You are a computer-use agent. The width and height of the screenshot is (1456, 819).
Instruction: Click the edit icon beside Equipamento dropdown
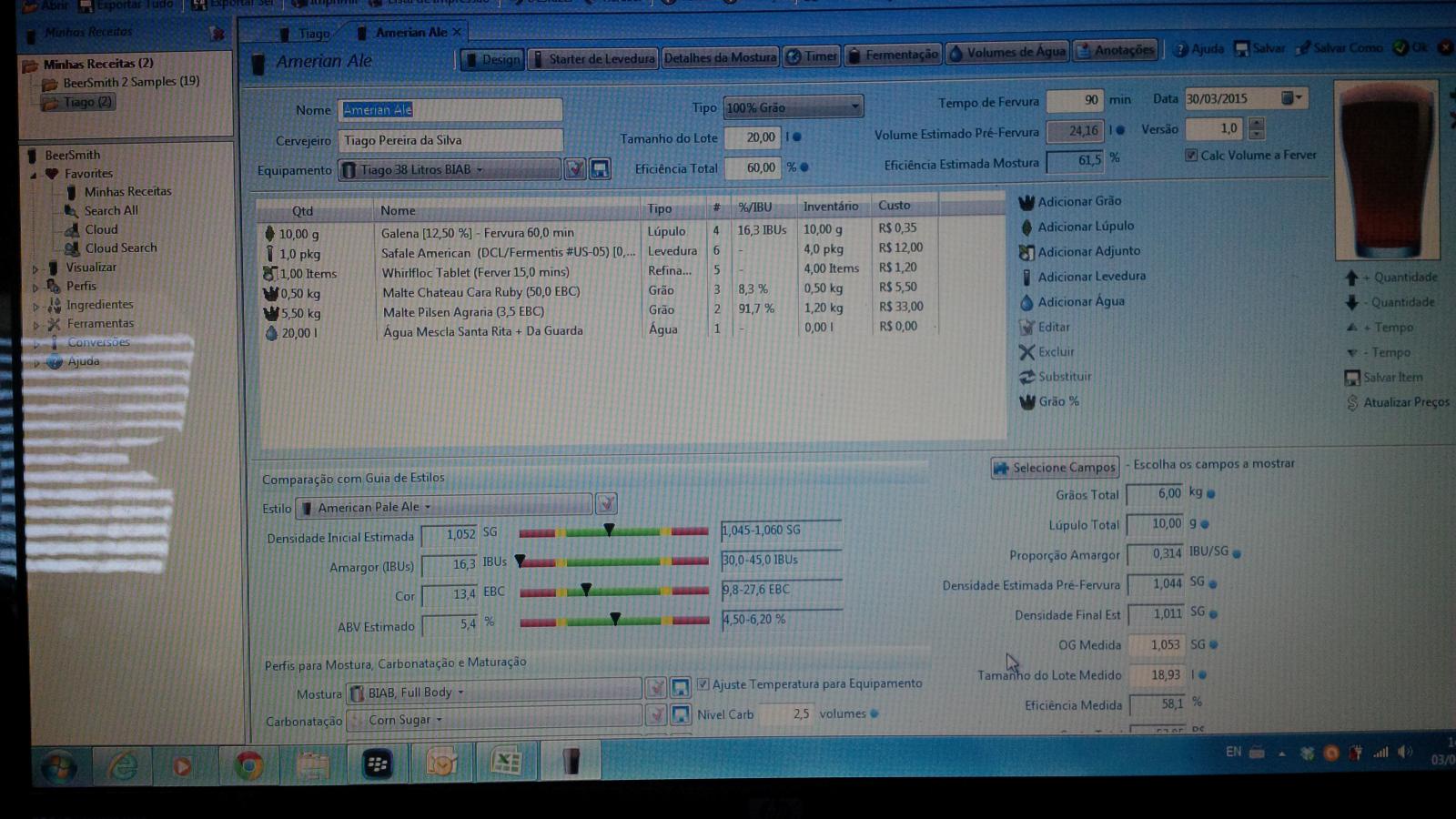(574, 168)
